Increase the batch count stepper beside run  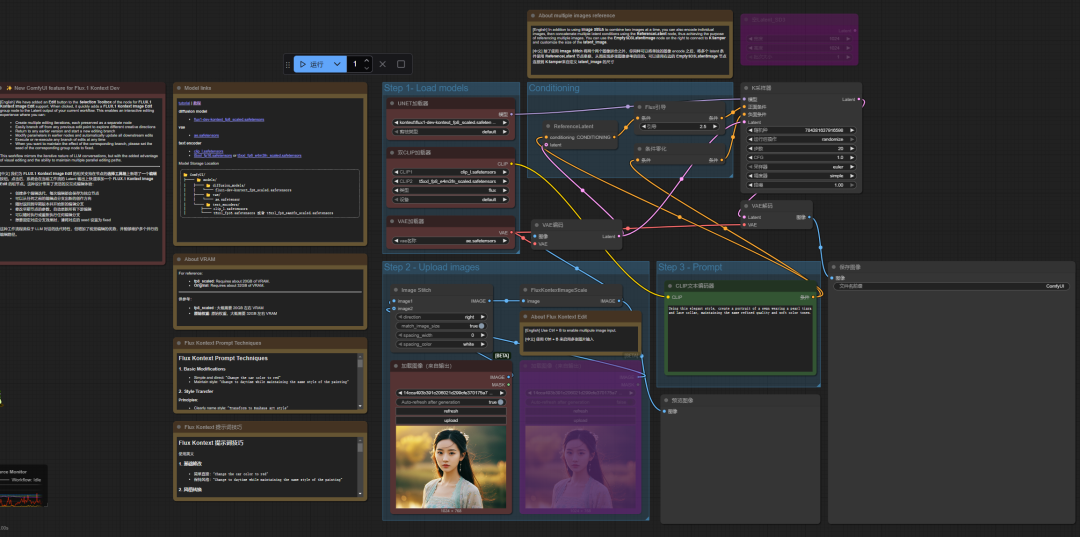(x=367, y=61)
